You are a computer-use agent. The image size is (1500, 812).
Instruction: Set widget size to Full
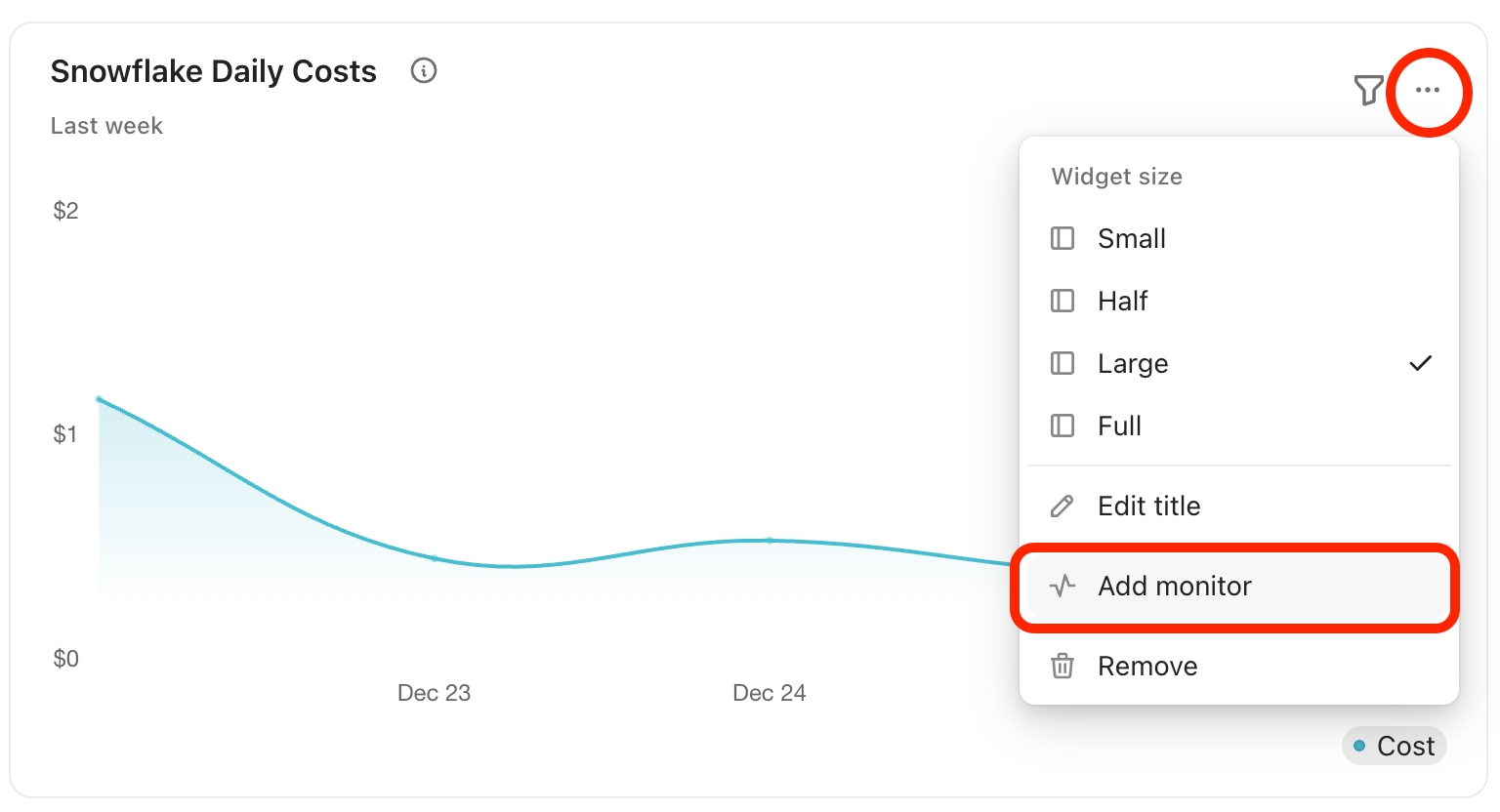tap(1119, 426)
